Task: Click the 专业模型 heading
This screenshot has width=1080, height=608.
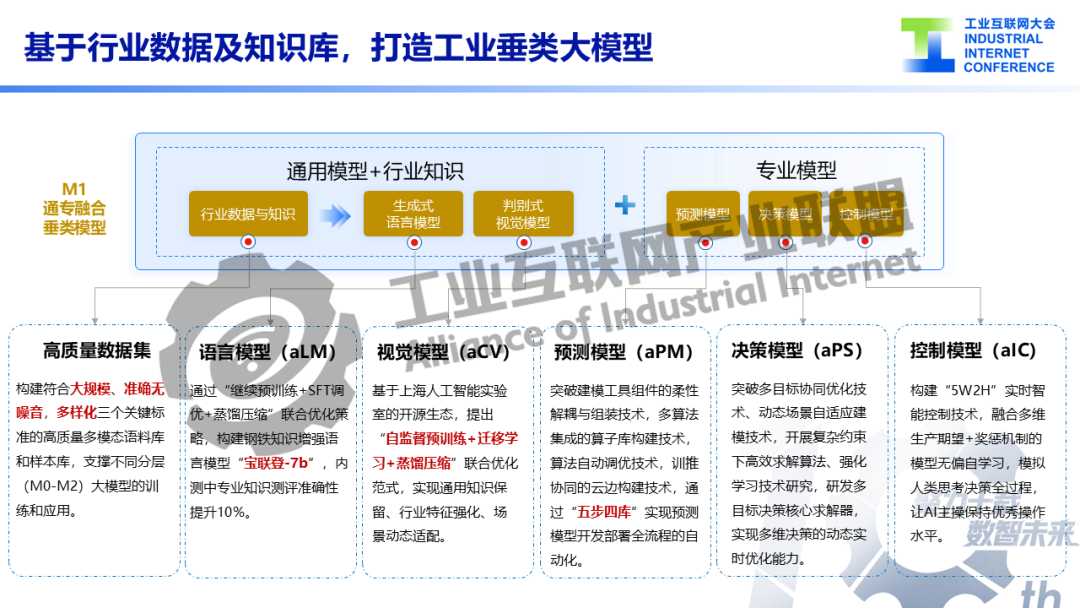Action: pyautogui.click(x=796, y=170)
